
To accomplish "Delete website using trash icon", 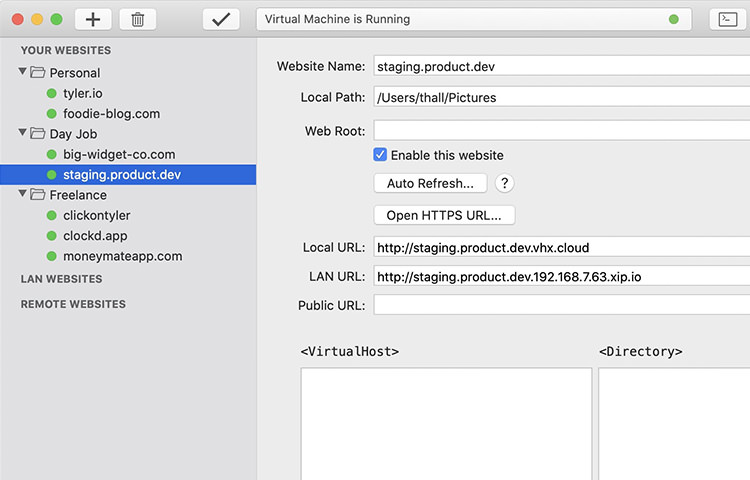I will (138, 20).
